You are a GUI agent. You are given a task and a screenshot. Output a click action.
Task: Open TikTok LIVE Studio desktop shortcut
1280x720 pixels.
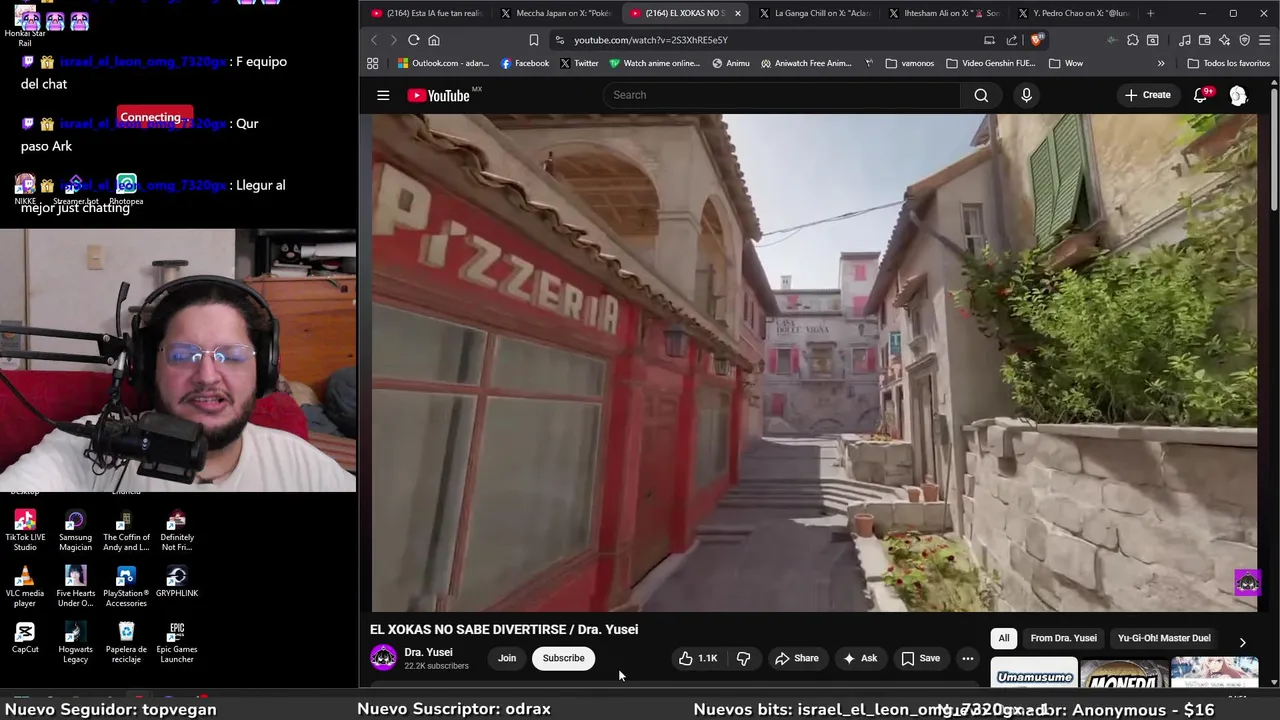[x=25, y=531]
